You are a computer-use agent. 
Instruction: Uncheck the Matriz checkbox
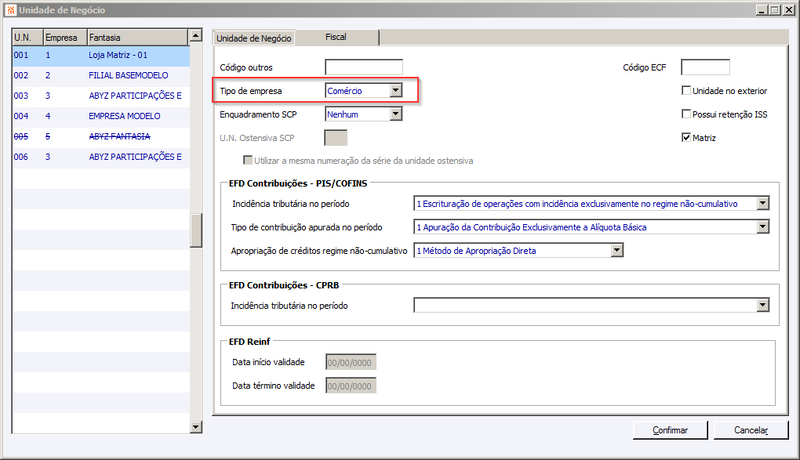[686, 137]
